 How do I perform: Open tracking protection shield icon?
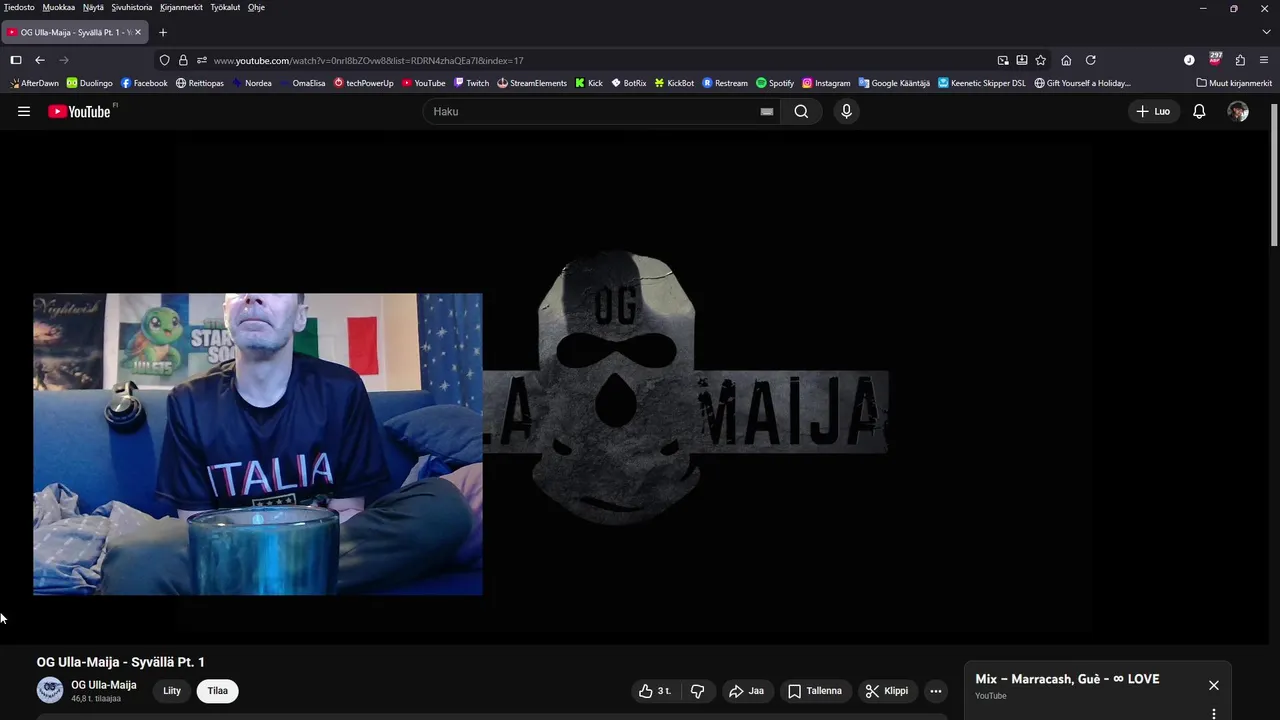point(165,60)
